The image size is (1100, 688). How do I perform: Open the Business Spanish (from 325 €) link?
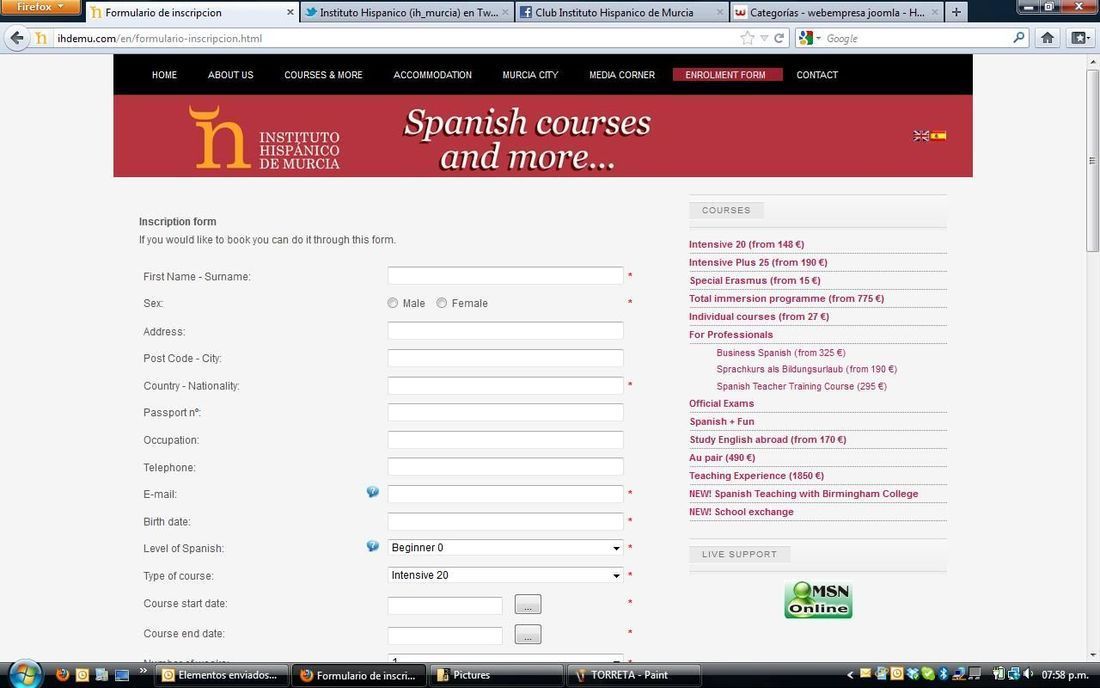(781, 353)
